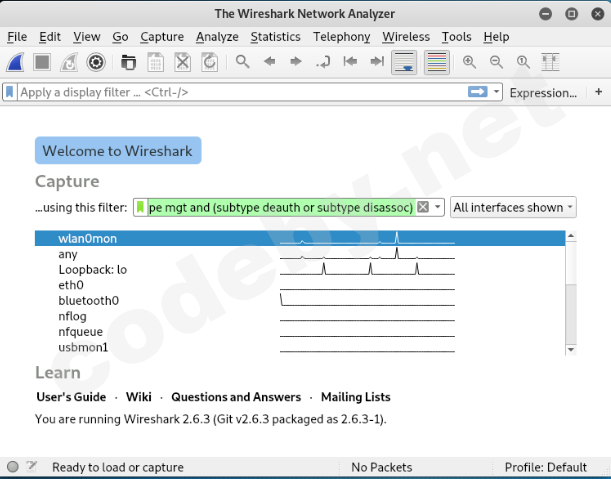The height and width of the screenshot is (479, 611).
Task: Select wlan0mon interface
Action: point(300,238)
